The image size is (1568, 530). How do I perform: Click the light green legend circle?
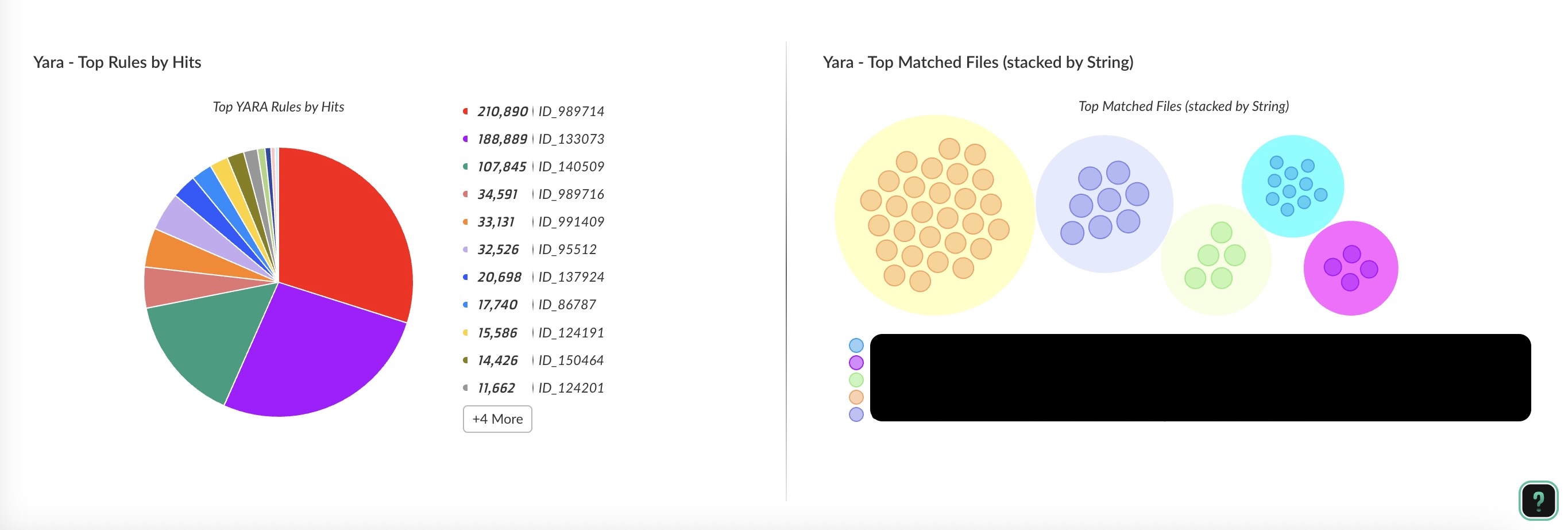click(x=856, y=380)
